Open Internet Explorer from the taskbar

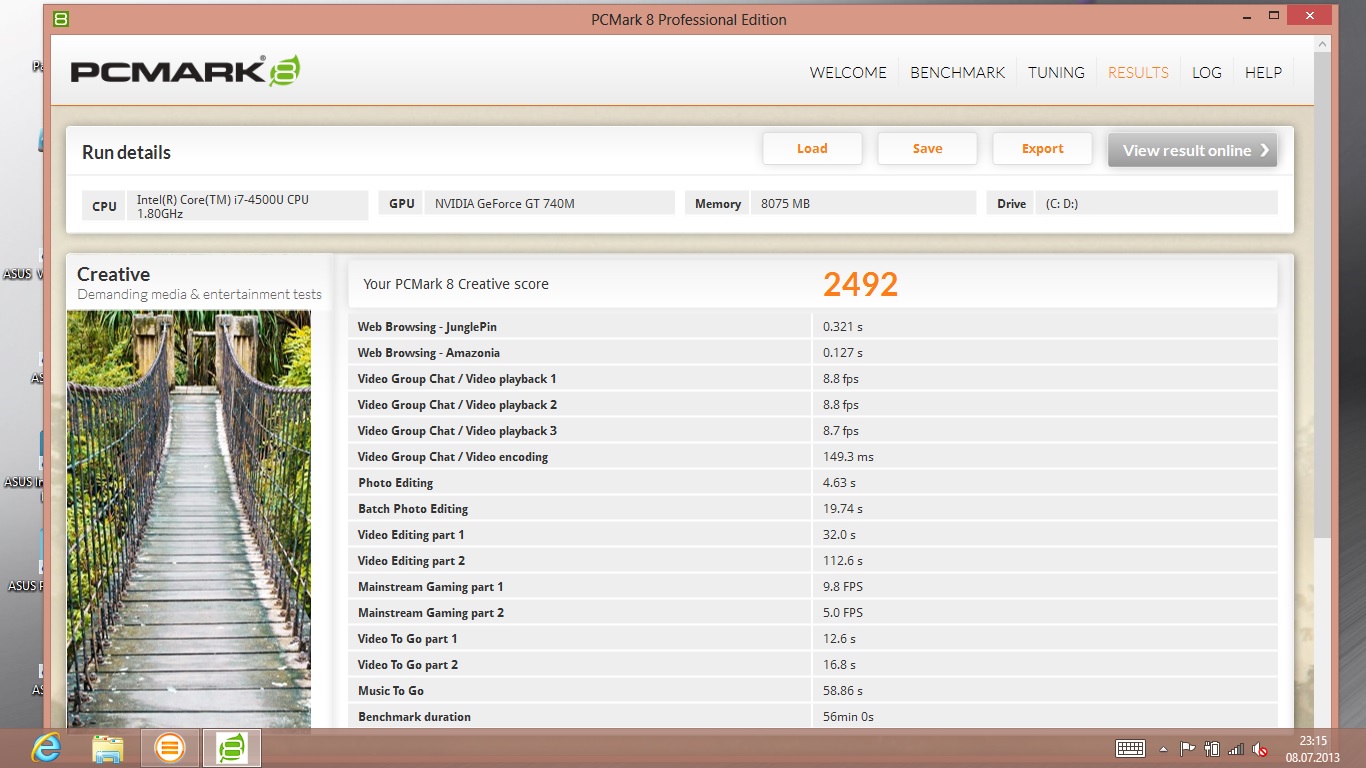[x=45, y=747]
